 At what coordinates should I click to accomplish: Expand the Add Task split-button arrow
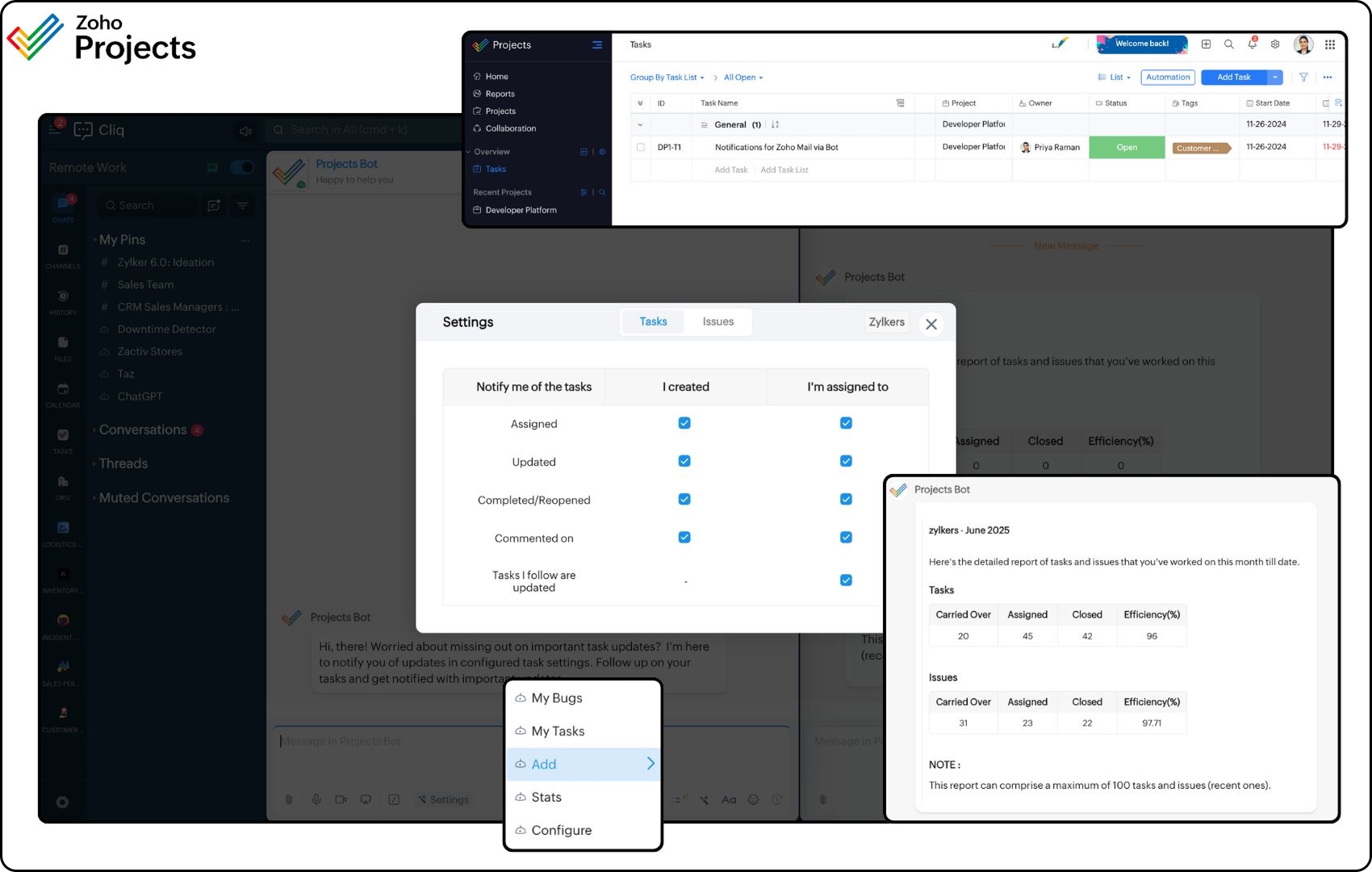[x=1275, y=77]
